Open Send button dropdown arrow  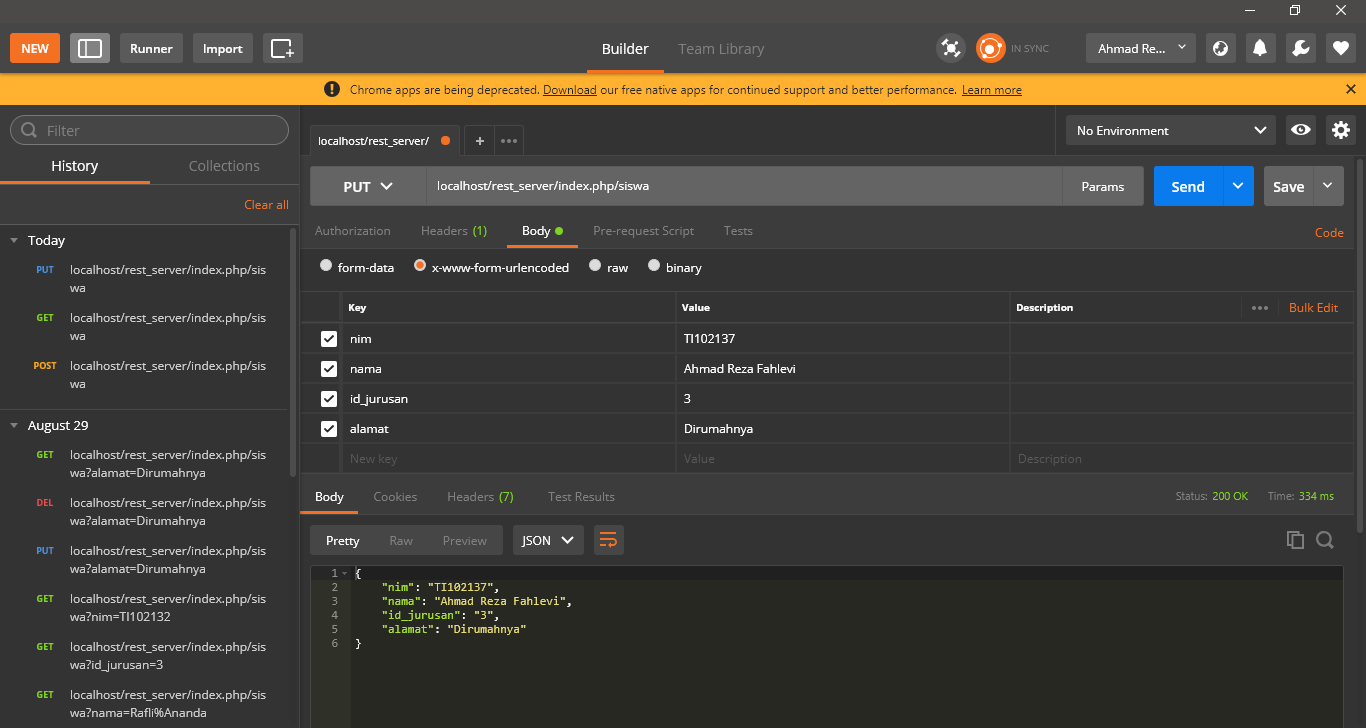coord(1238,186)
